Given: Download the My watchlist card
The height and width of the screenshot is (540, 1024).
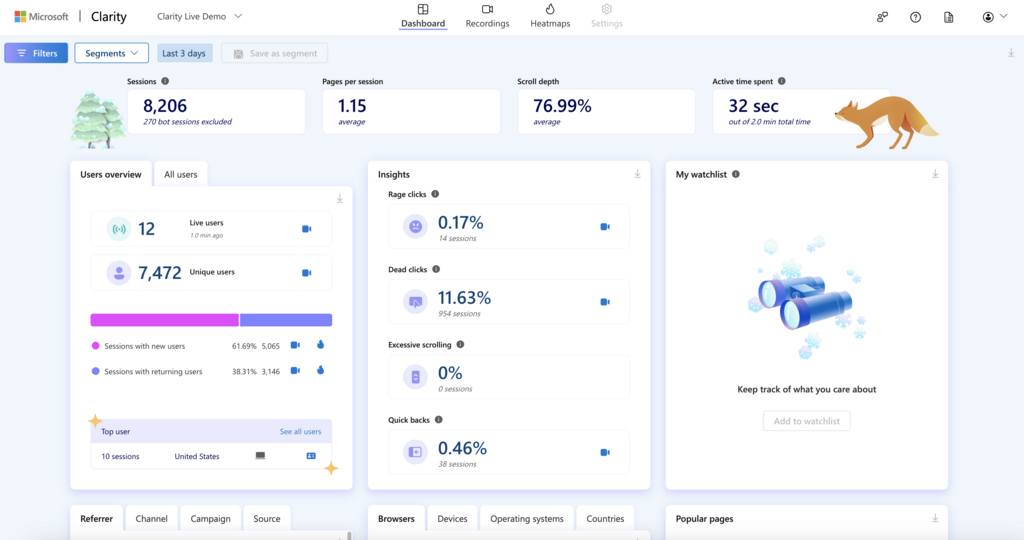Looking at the screenshot, I should coord(935,174).
